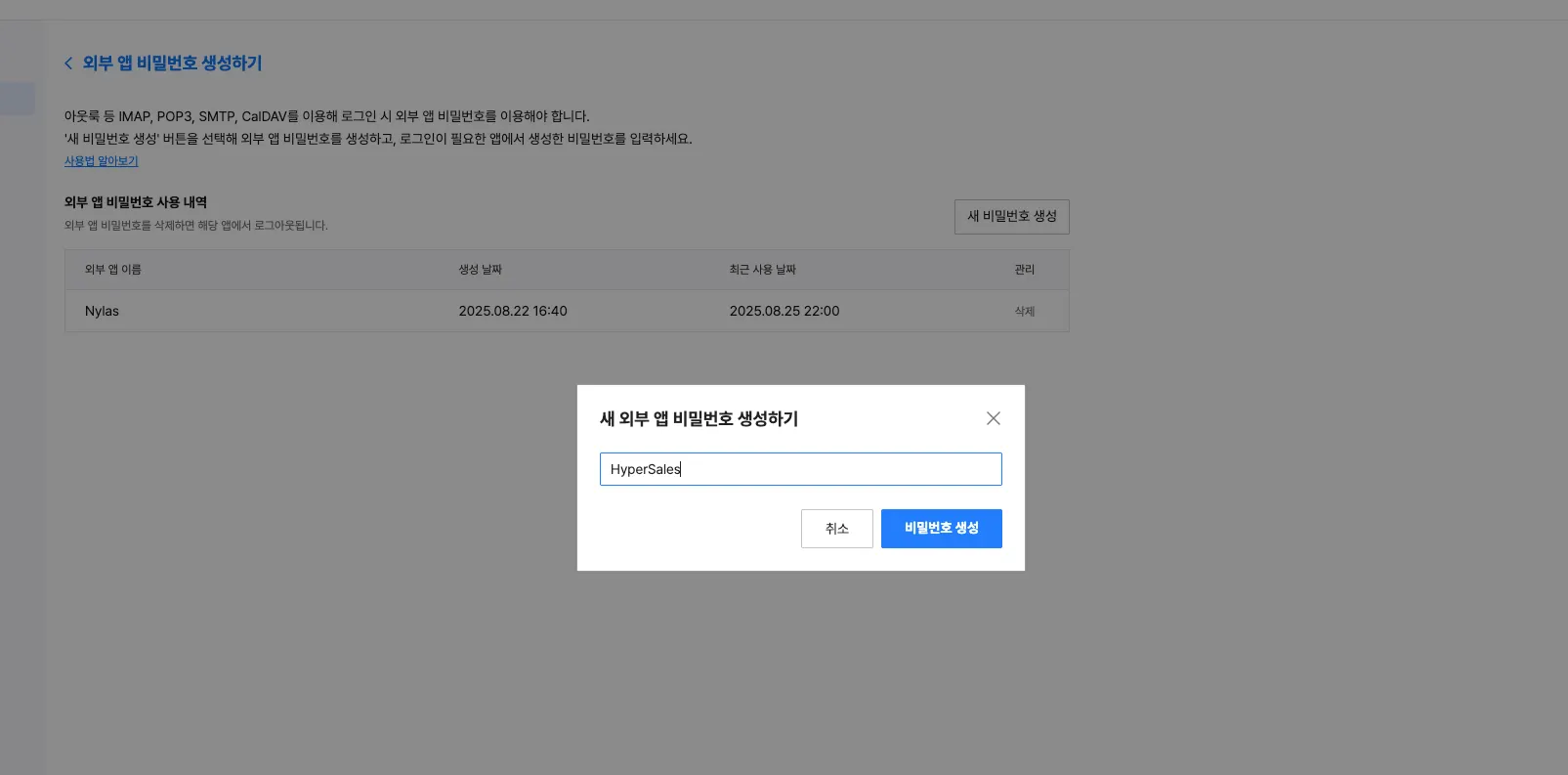Delete the Nylas app password via 삭제

[x=1024, y=312]
